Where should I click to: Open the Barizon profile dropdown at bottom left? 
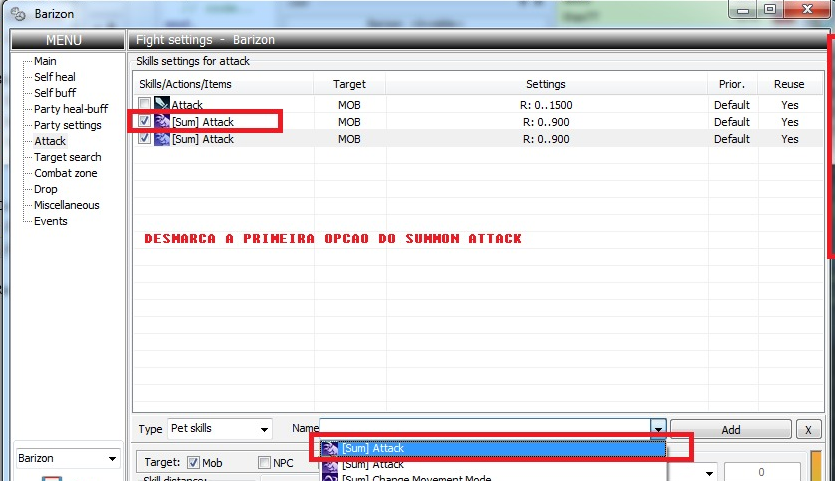coord(67,458)
